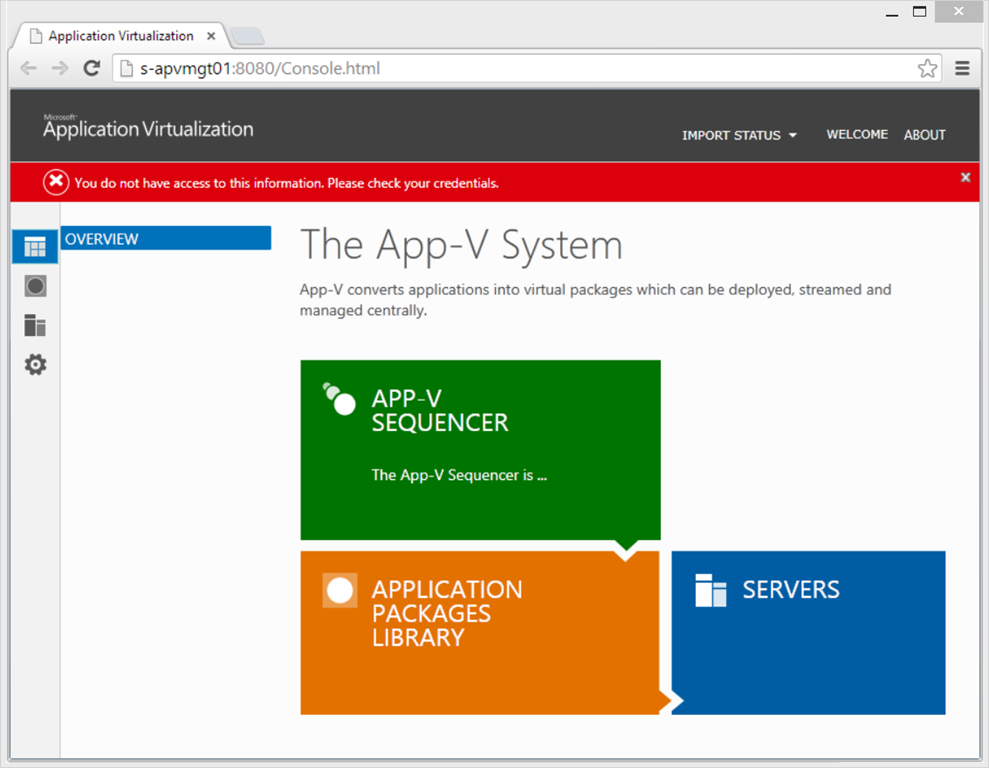Open the App-V Sequencer green tile
The width and height of the screenshot is (989, 768).
pos(480,449)
